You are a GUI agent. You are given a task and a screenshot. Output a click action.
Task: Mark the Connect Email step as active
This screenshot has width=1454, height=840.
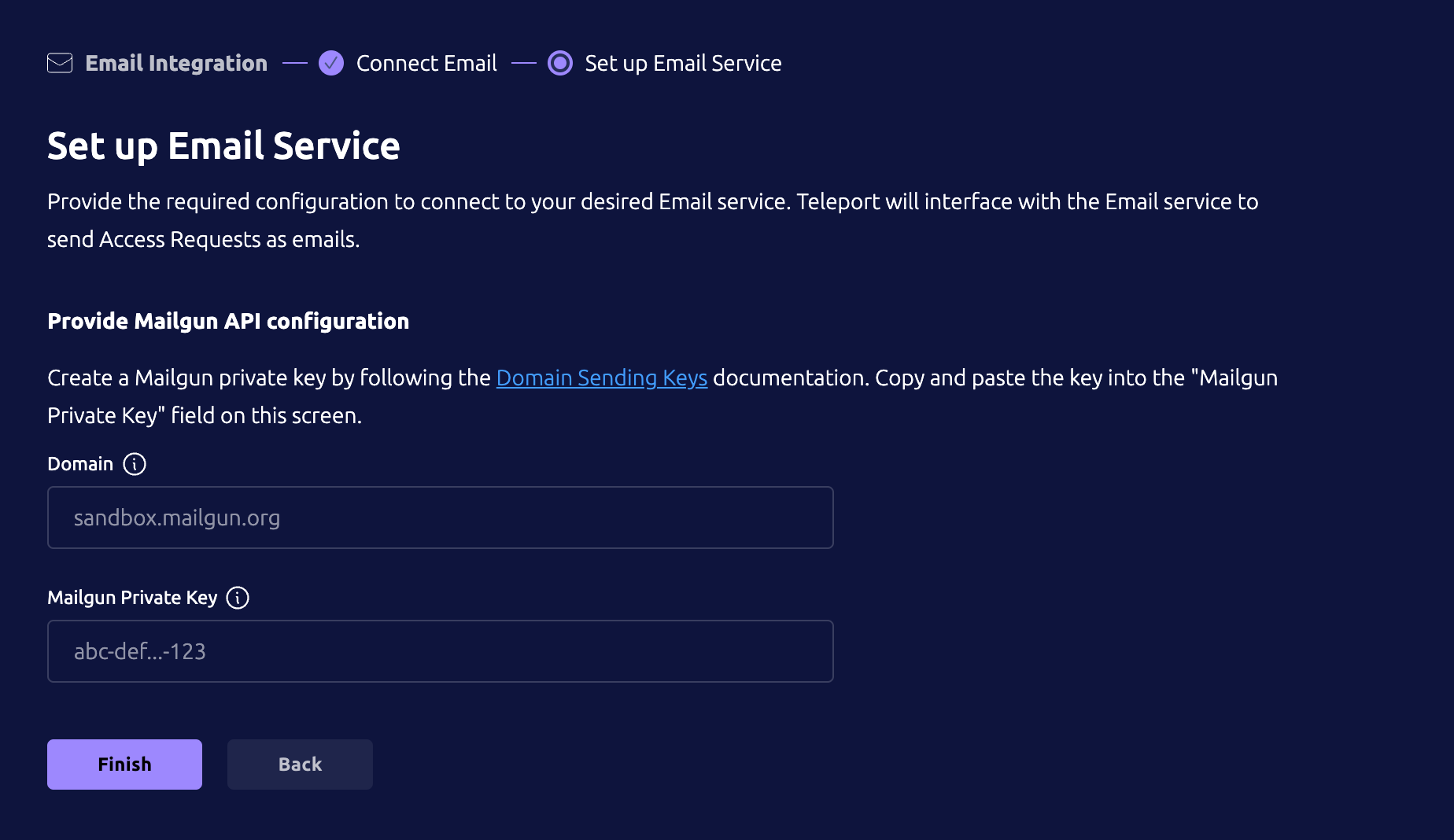[x=427, y=63]
